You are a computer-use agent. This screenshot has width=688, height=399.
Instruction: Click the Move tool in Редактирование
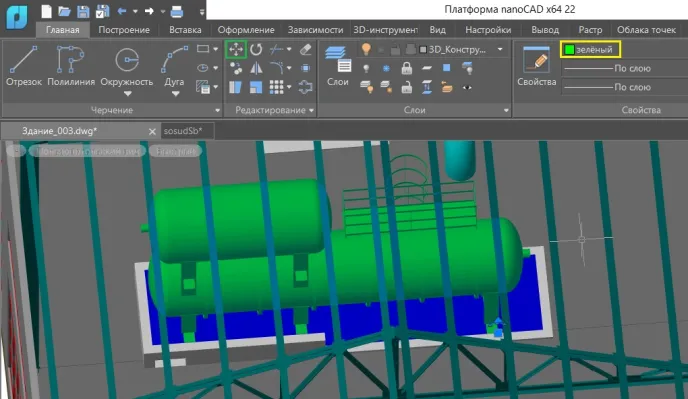[x=236, y=49]
